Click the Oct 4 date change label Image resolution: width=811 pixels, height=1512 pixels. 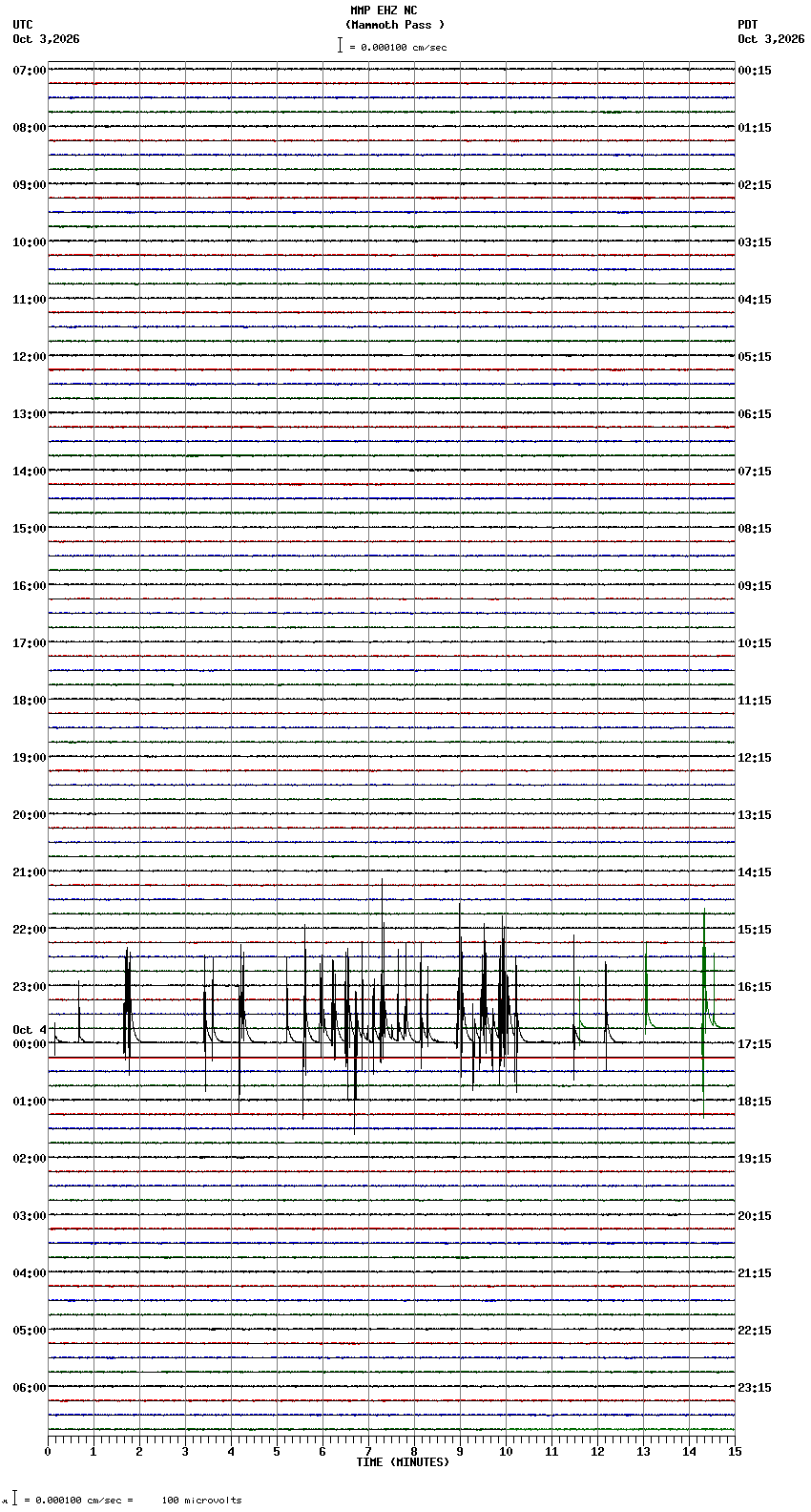tap(29, 1030)
